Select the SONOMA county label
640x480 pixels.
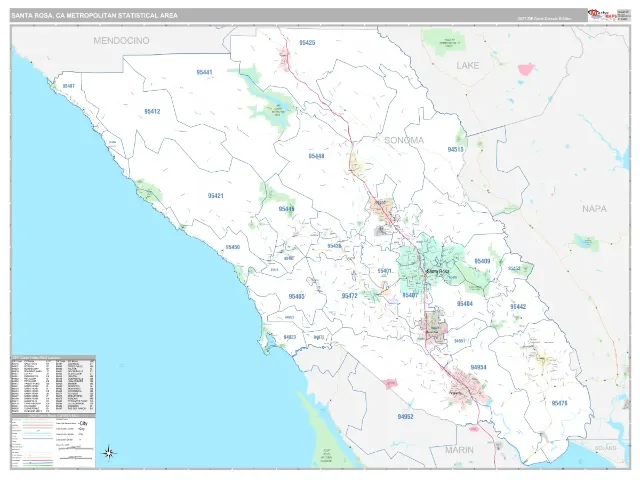404,140
